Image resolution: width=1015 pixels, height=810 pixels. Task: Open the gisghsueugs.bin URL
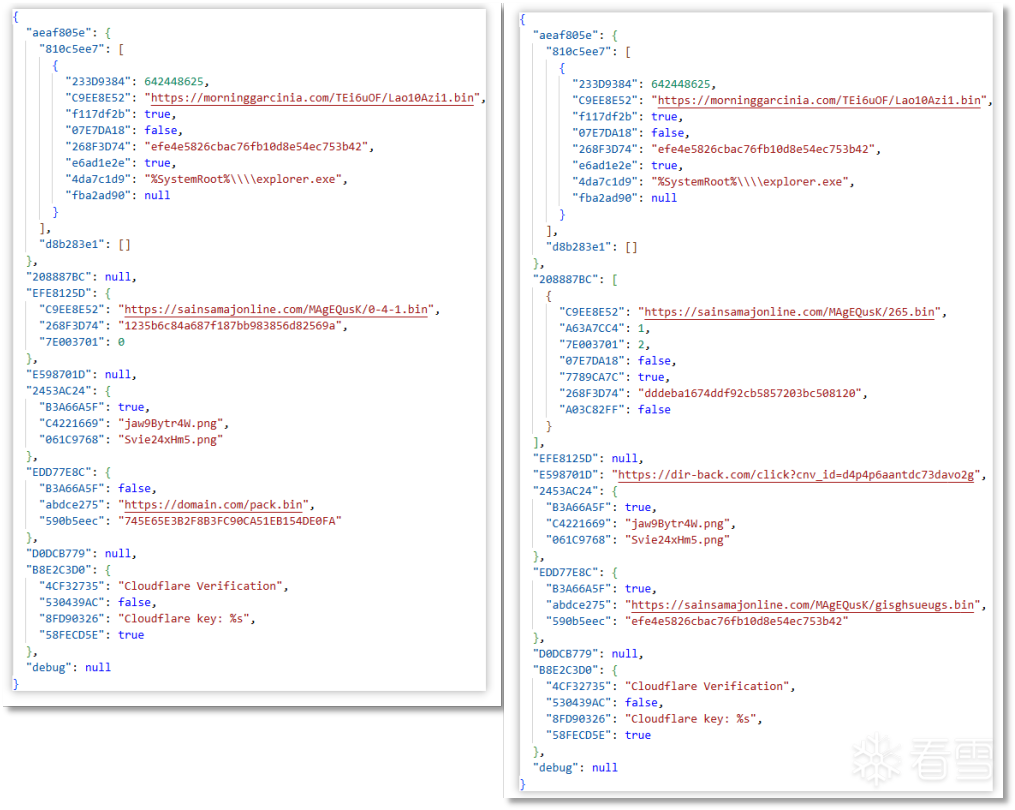(803, 605)
